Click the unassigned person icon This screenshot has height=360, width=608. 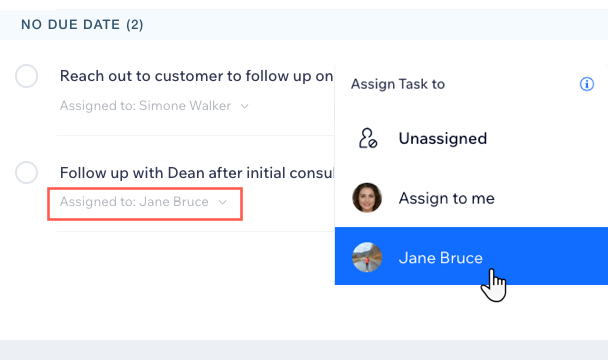(367, 138)
